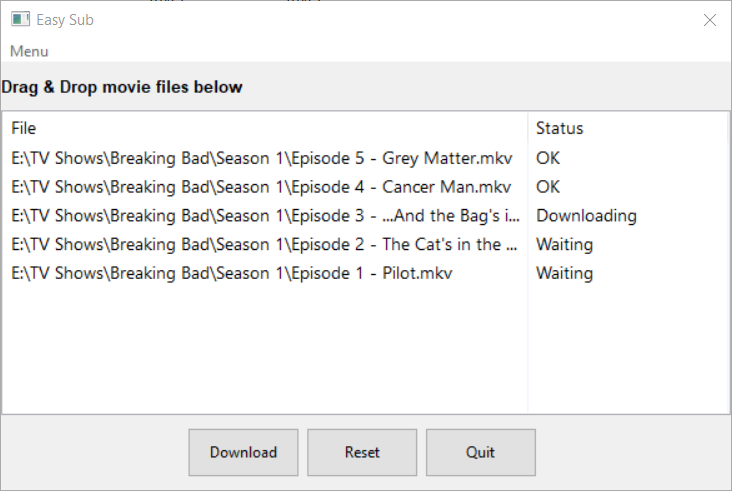Click the Drag & Drop movie files label

tap(122, 87)
